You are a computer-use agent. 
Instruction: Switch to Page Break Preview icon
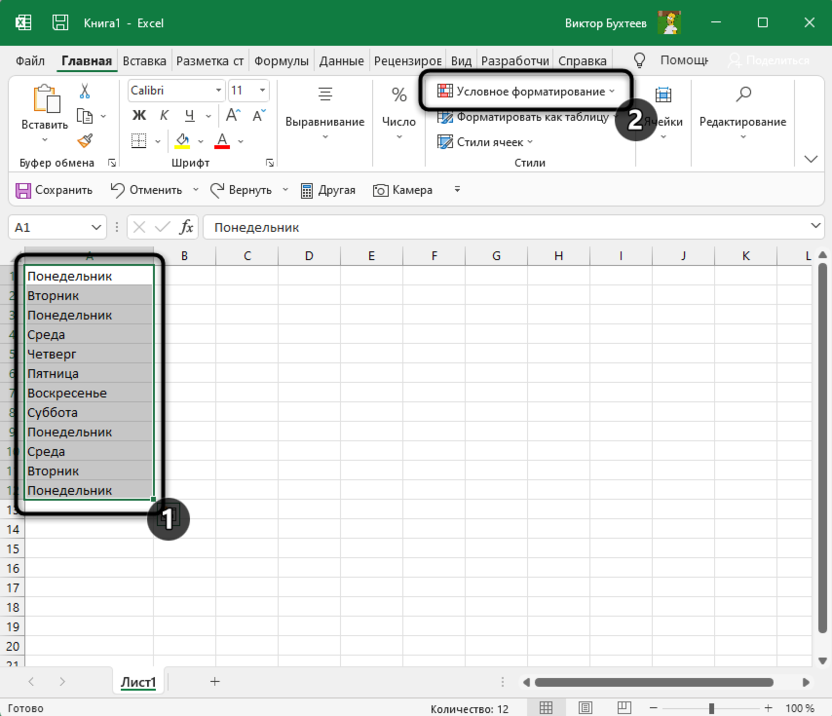[624, 708]
